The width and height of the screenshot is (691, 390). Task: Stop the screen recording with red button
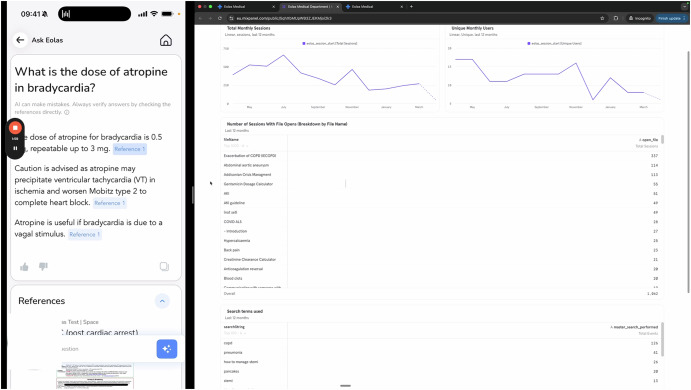pyautogui.click(x=15, y=128)
